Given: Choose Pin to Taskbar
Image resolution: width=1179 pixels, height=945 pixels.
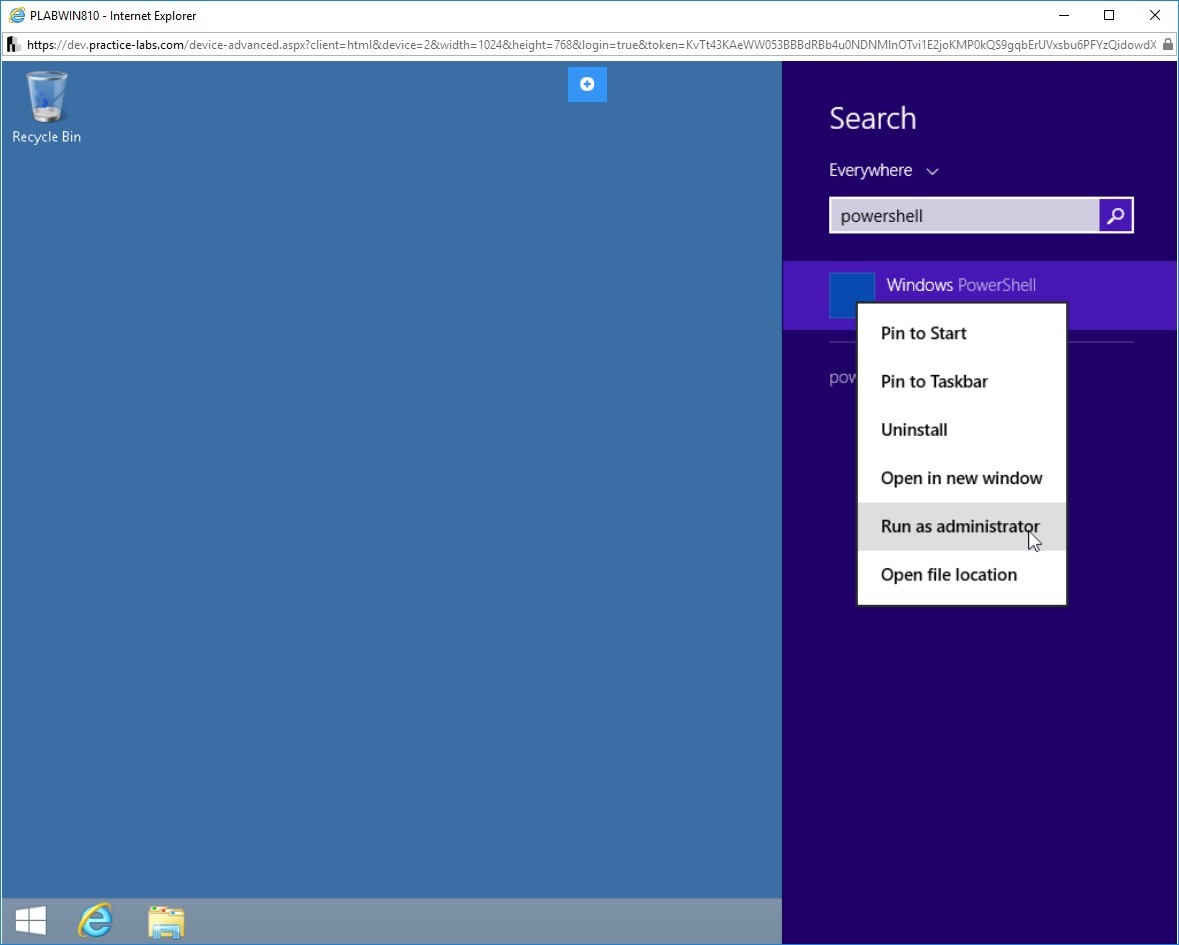Looking at the screenshot, I should point(962,381).
